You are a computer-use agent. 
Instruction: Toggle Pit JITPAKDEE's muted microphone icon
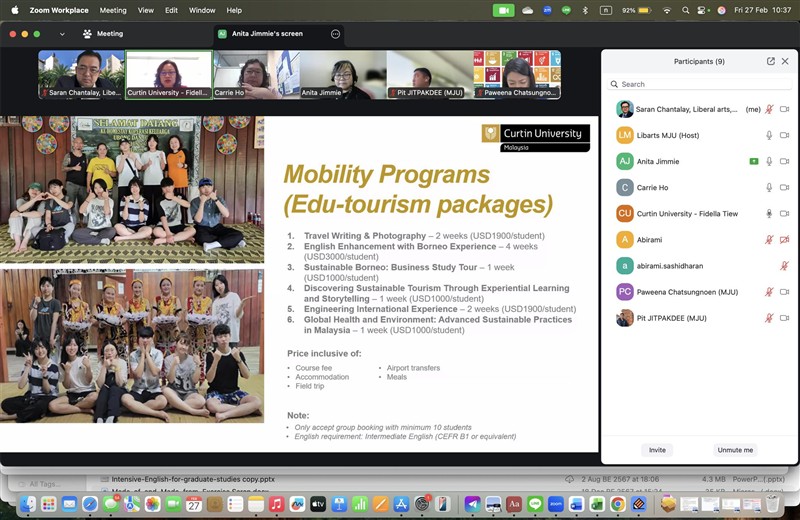tap(769, 318)
